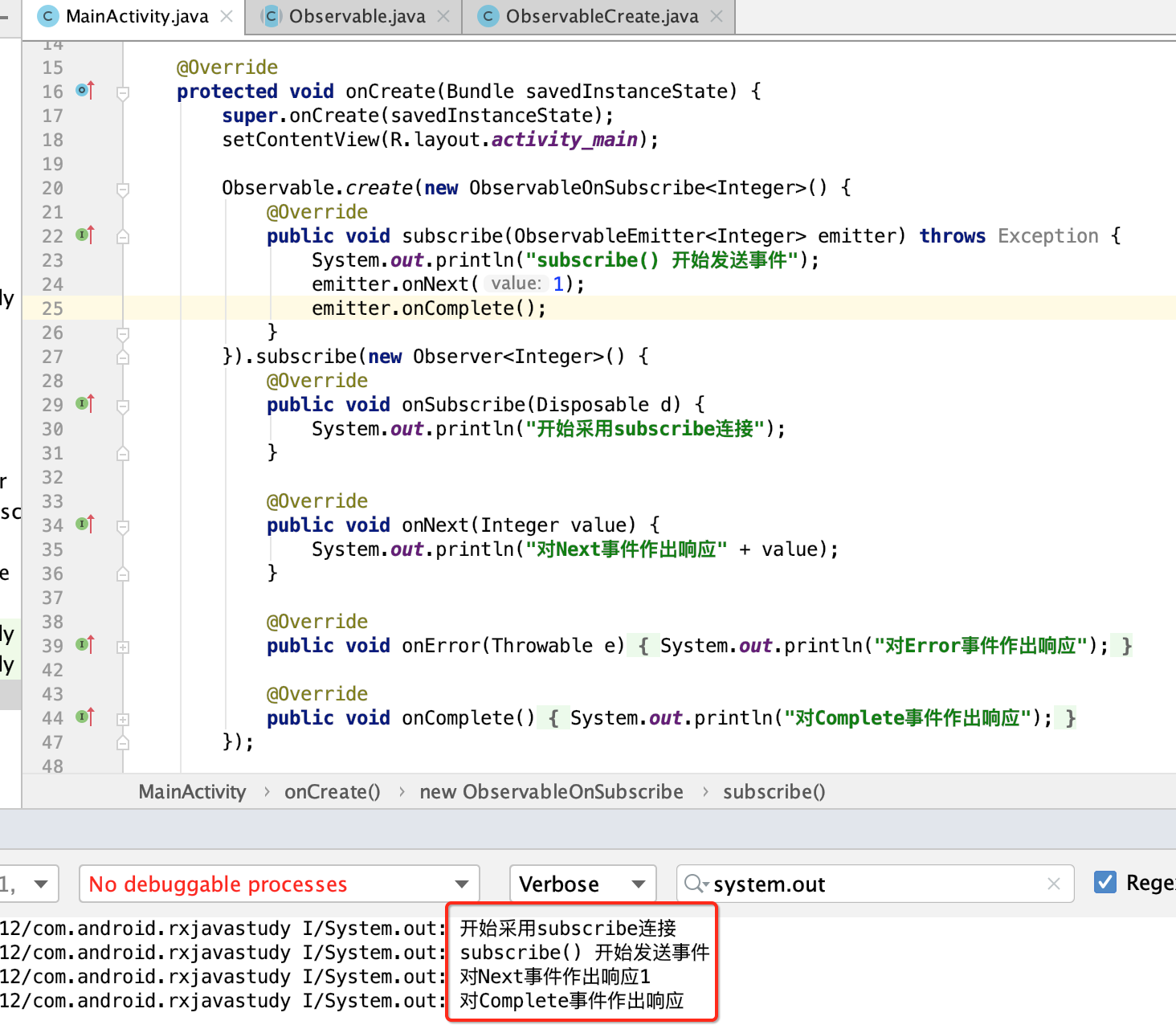Click the fold end marker on line 36
Screen dimensions: 1176x1025
123,574
